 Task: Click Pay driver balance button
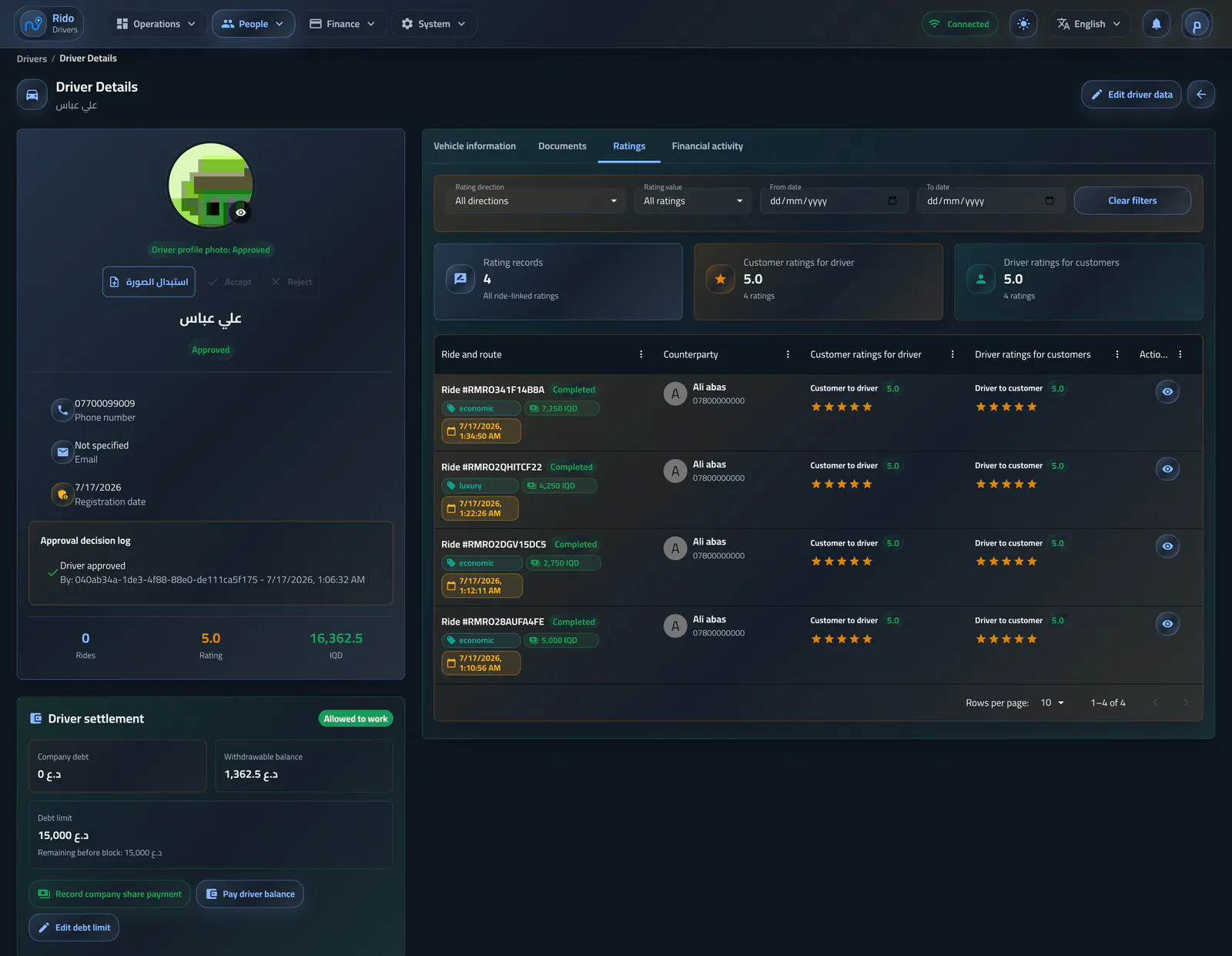coord(250,894)
